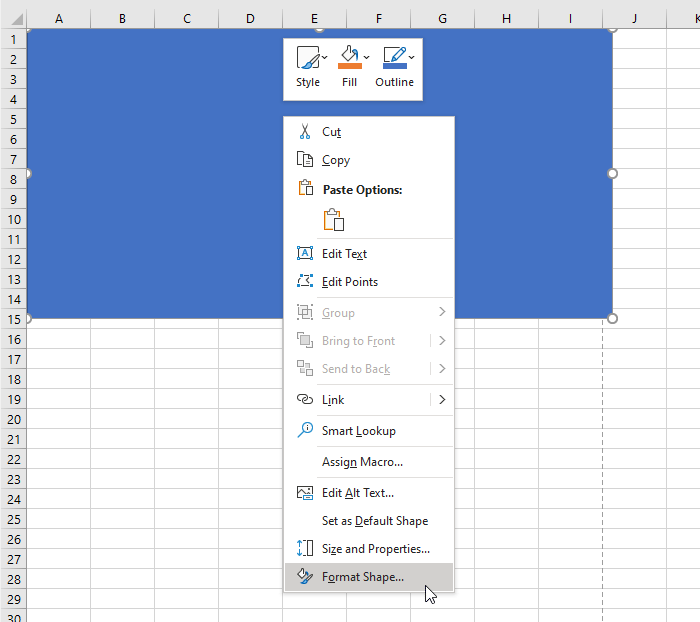Expand the Link submenu arrow

point(442,400)
